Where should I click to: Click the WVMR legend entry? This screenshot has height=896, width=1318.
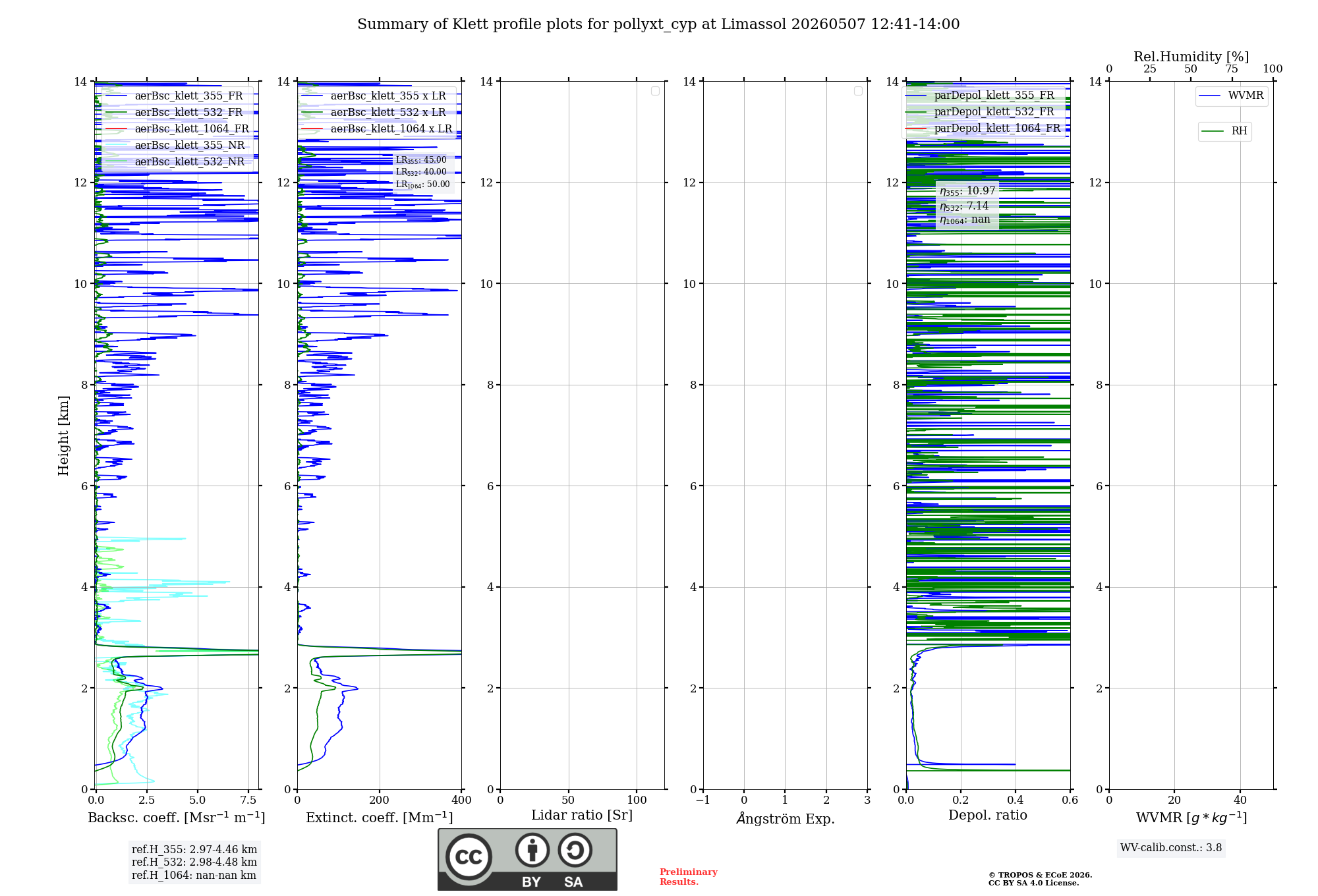1232,96
